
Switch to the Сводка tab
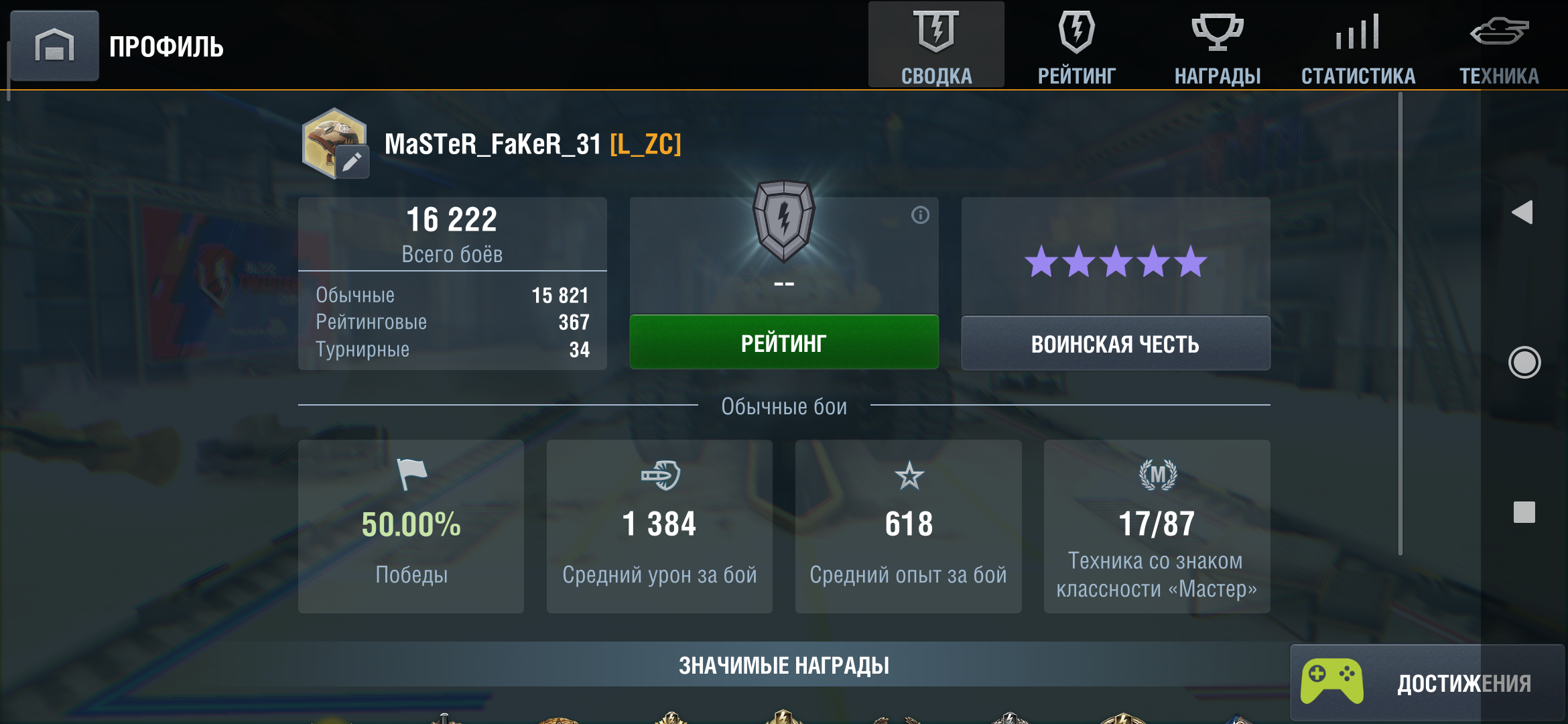(936, 45)
